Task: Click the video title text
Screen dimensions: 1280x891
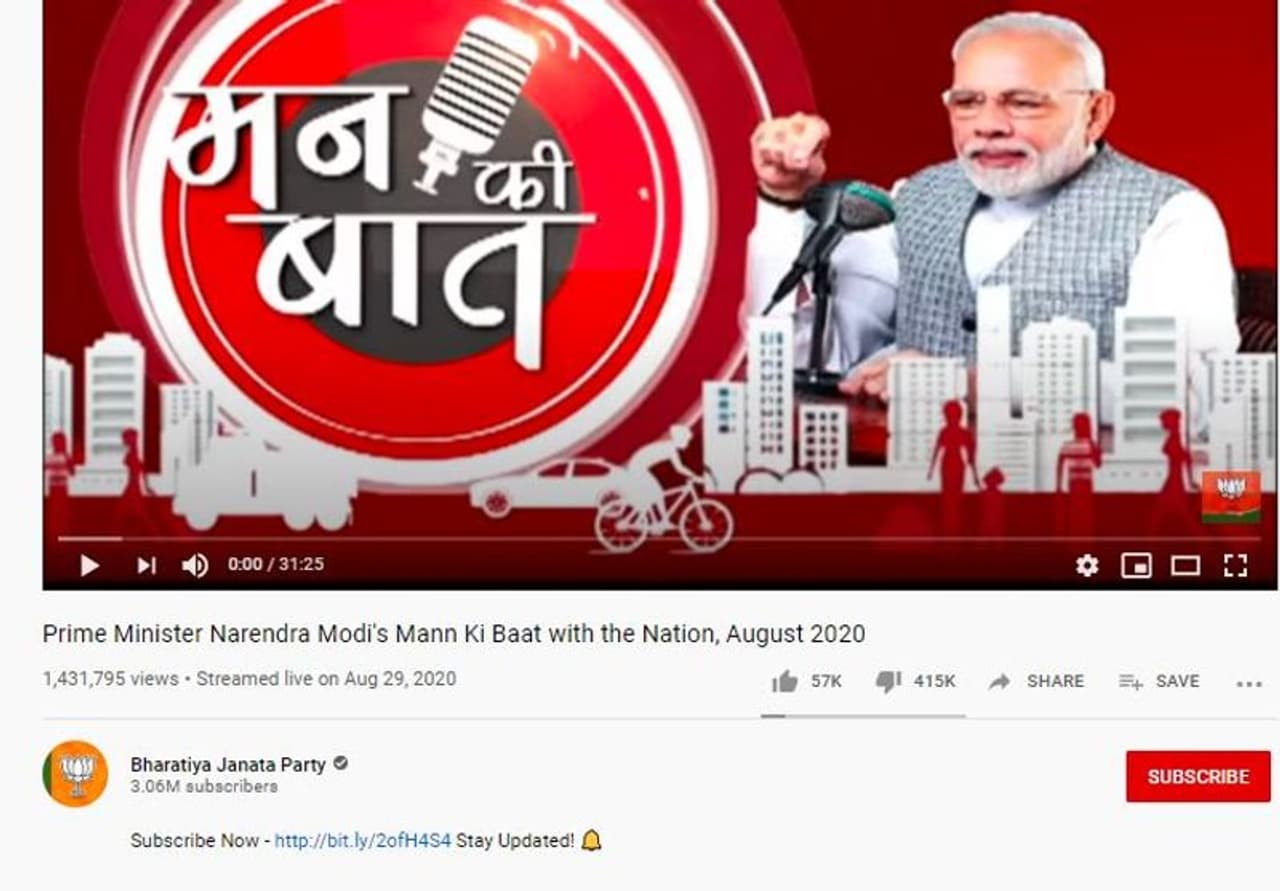Action: (454, 634)
